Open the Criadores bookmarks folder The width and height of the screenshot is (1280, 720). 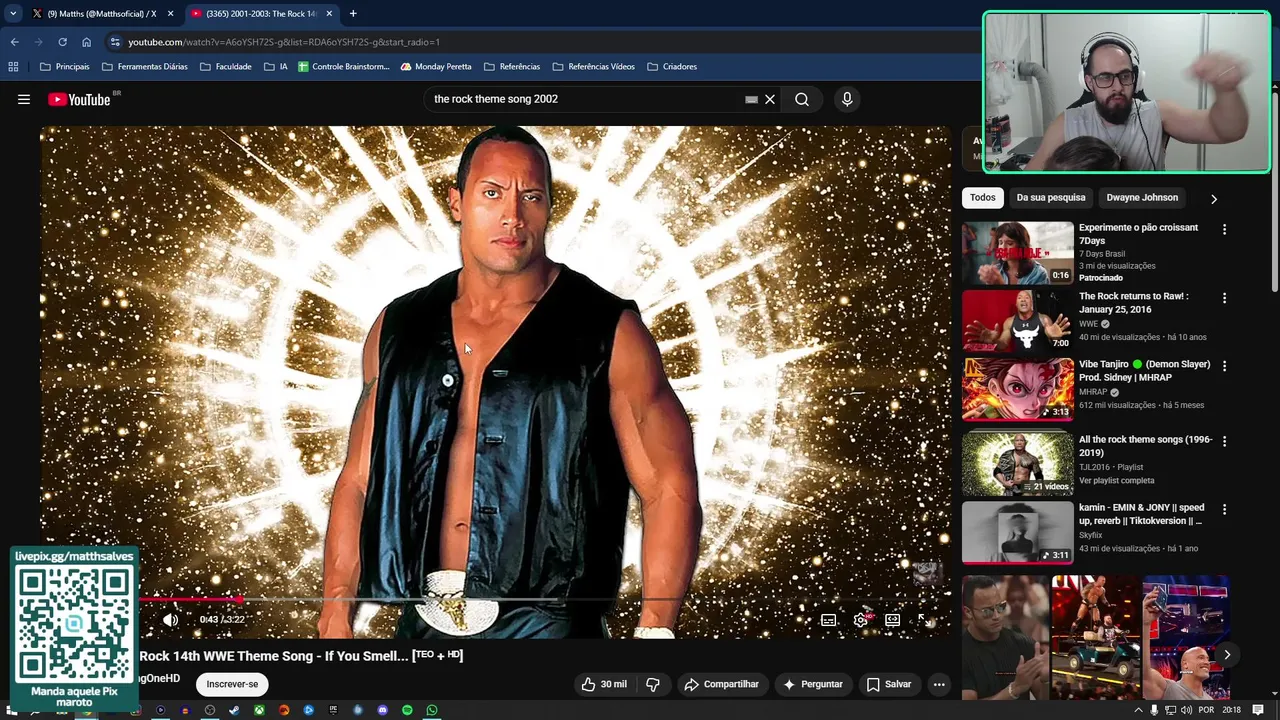click(x=671, y=67)
